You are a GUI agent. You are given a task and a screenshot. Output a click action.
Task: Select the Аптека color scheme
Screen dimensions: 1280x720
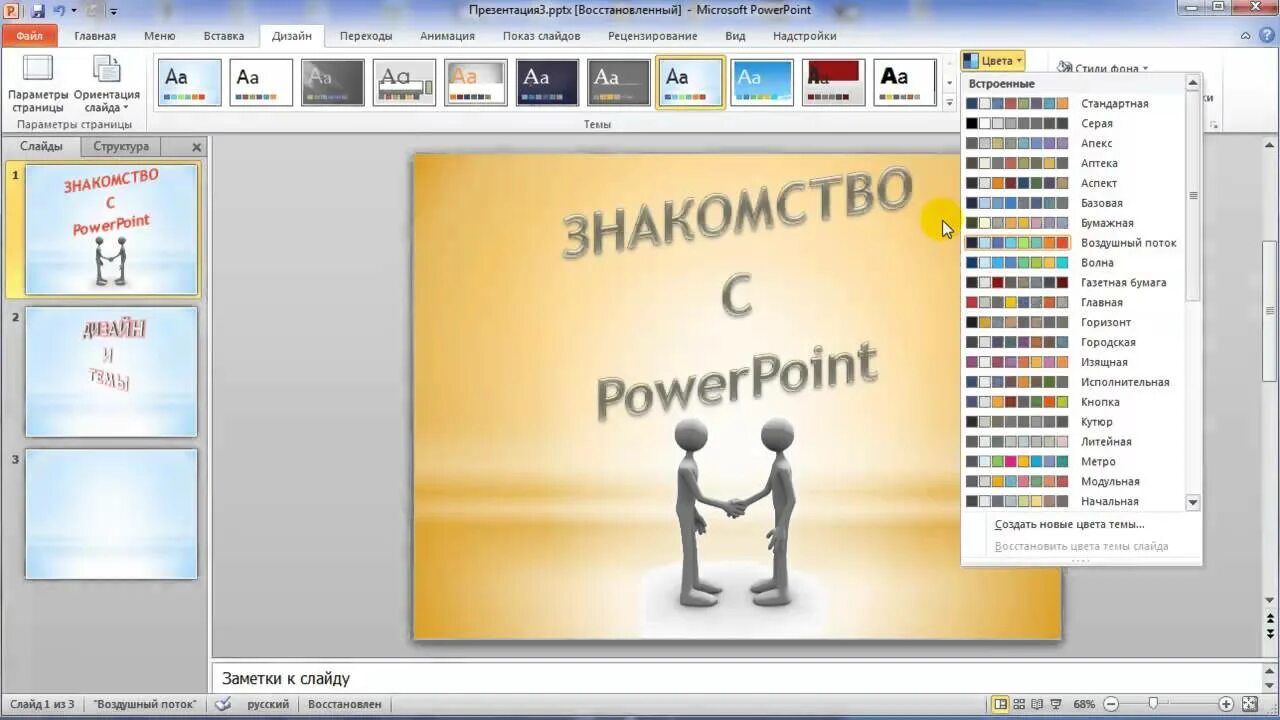click(x=1076, y=163)
